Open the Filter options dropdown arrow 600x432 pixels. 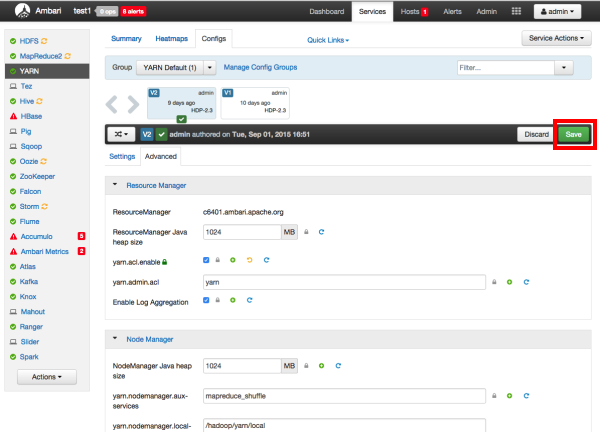coord(564,68)
